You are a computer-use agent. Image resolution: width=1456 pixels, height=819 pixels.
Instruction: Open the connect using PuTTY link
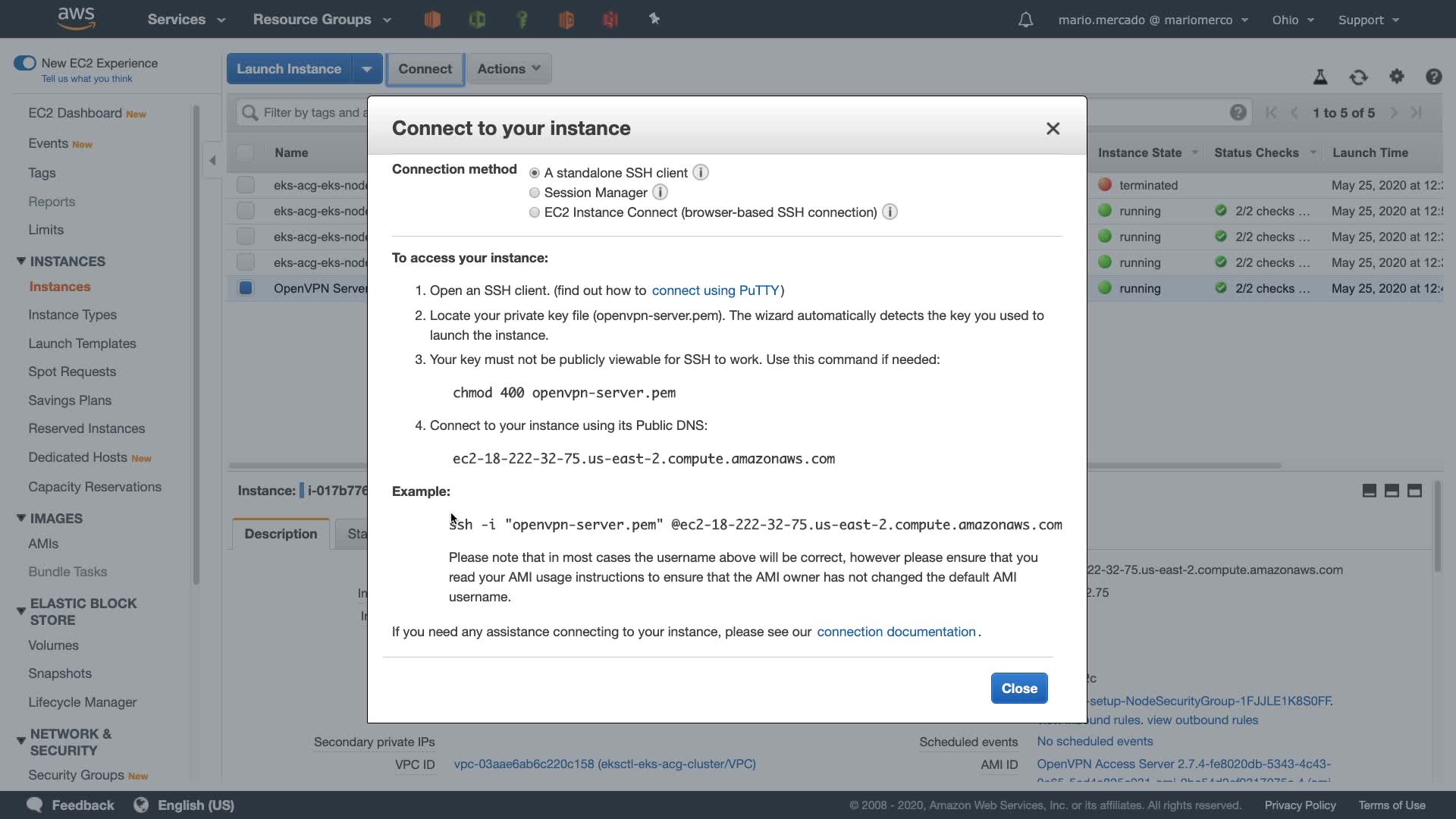(715, 290)
